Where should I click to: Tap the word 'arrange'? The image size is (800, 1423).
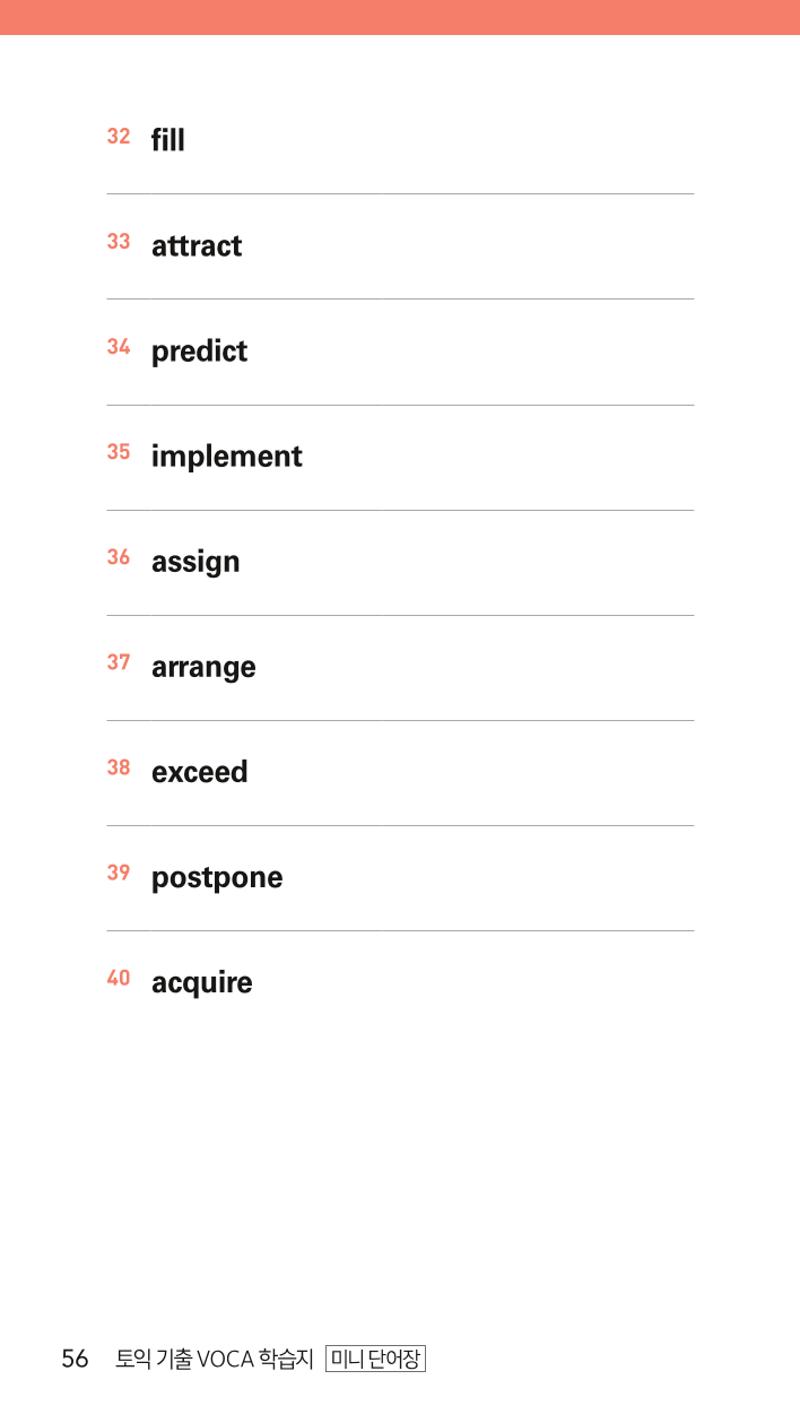(203, 668)
